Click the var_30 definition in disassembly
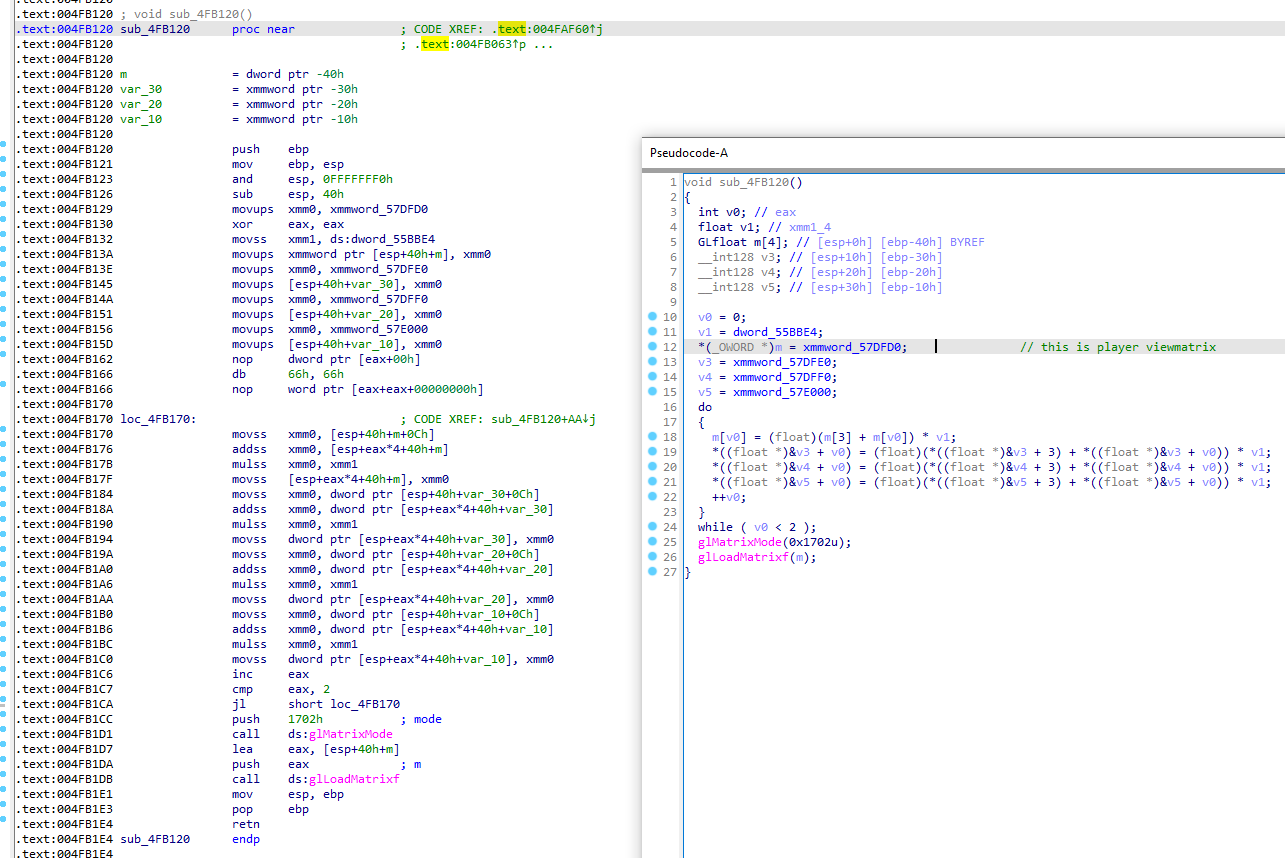Viewport: 1285px width, 858px height. [141, 89]
